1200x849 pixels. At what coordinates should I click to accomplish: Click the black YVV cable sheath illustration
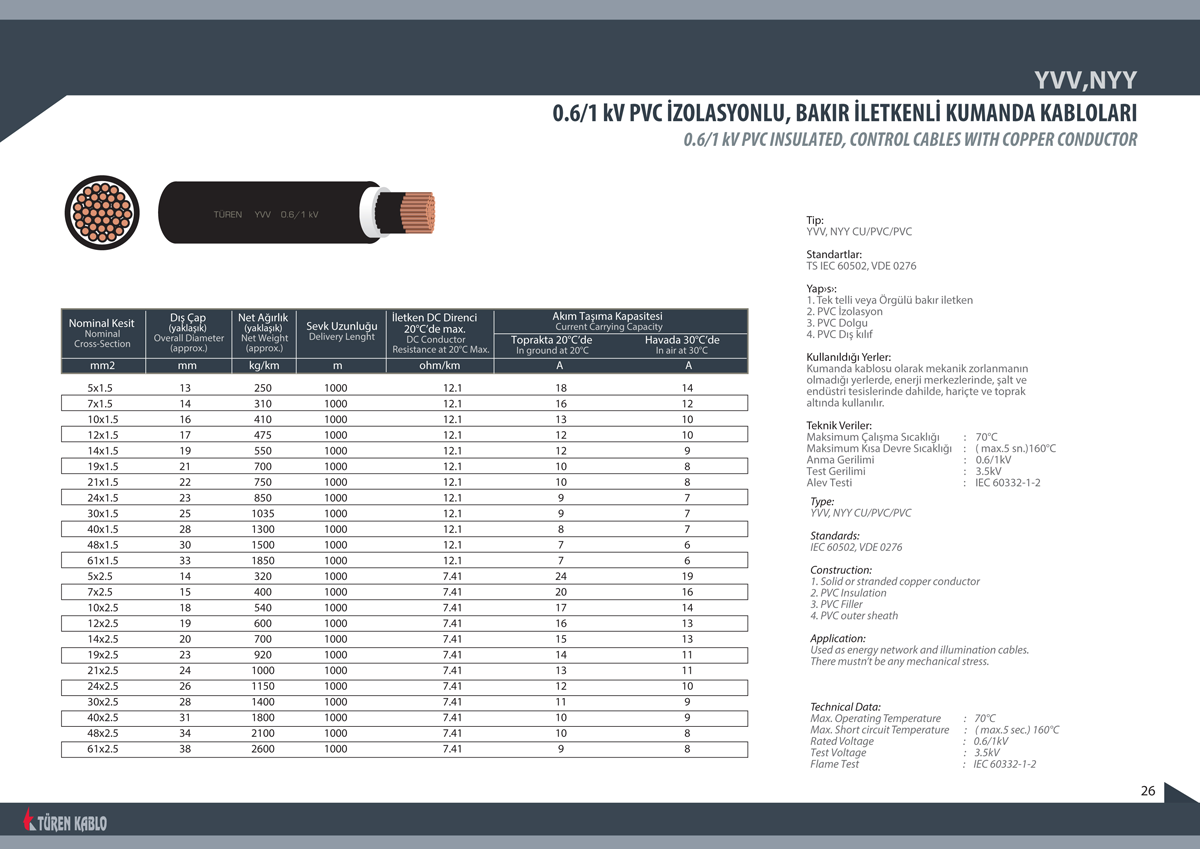[x=265, y=214]
